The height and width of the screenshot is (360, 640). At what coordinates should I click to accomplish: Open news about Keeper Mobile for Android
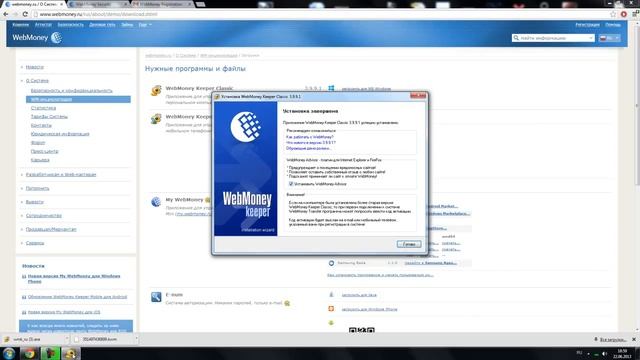78,297
